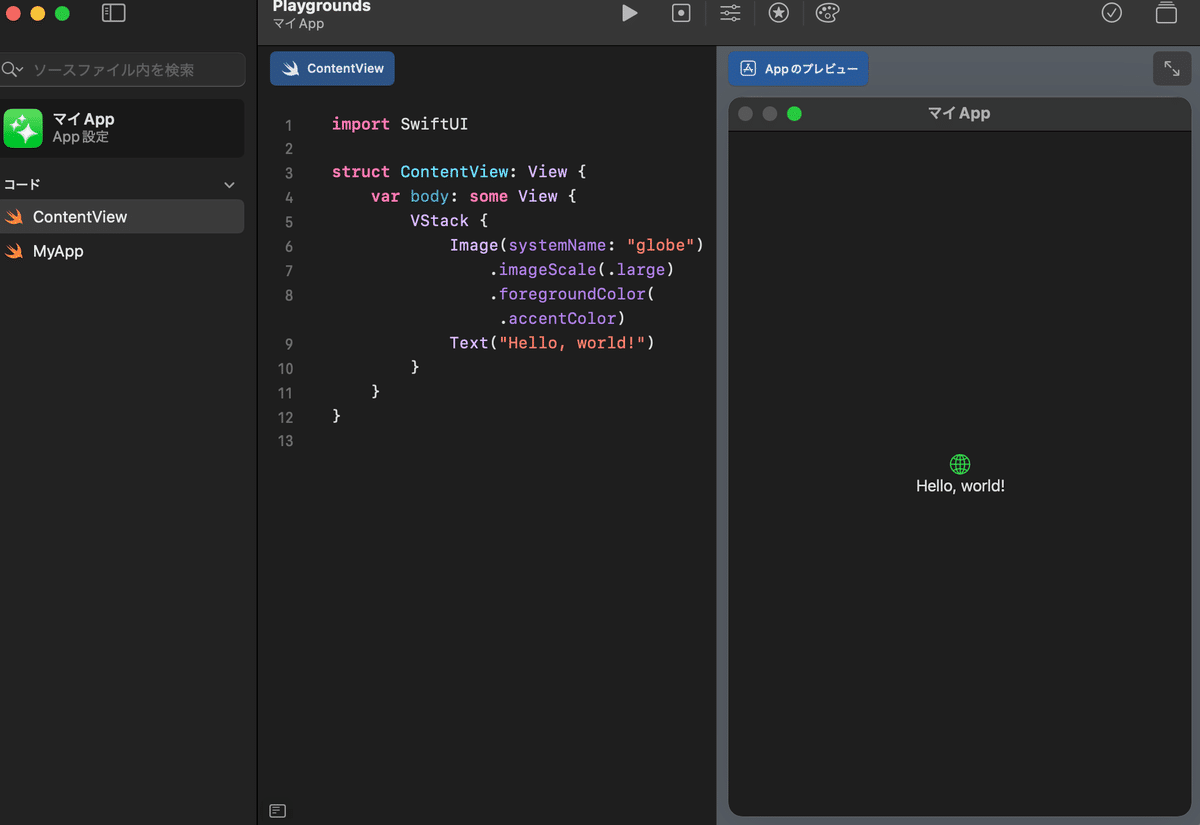The height and width of the screenshot is (825, 1200).
Task: Click the Image(systemName: "globe") line
Action: pyautogui.click(x=577, y=245)
